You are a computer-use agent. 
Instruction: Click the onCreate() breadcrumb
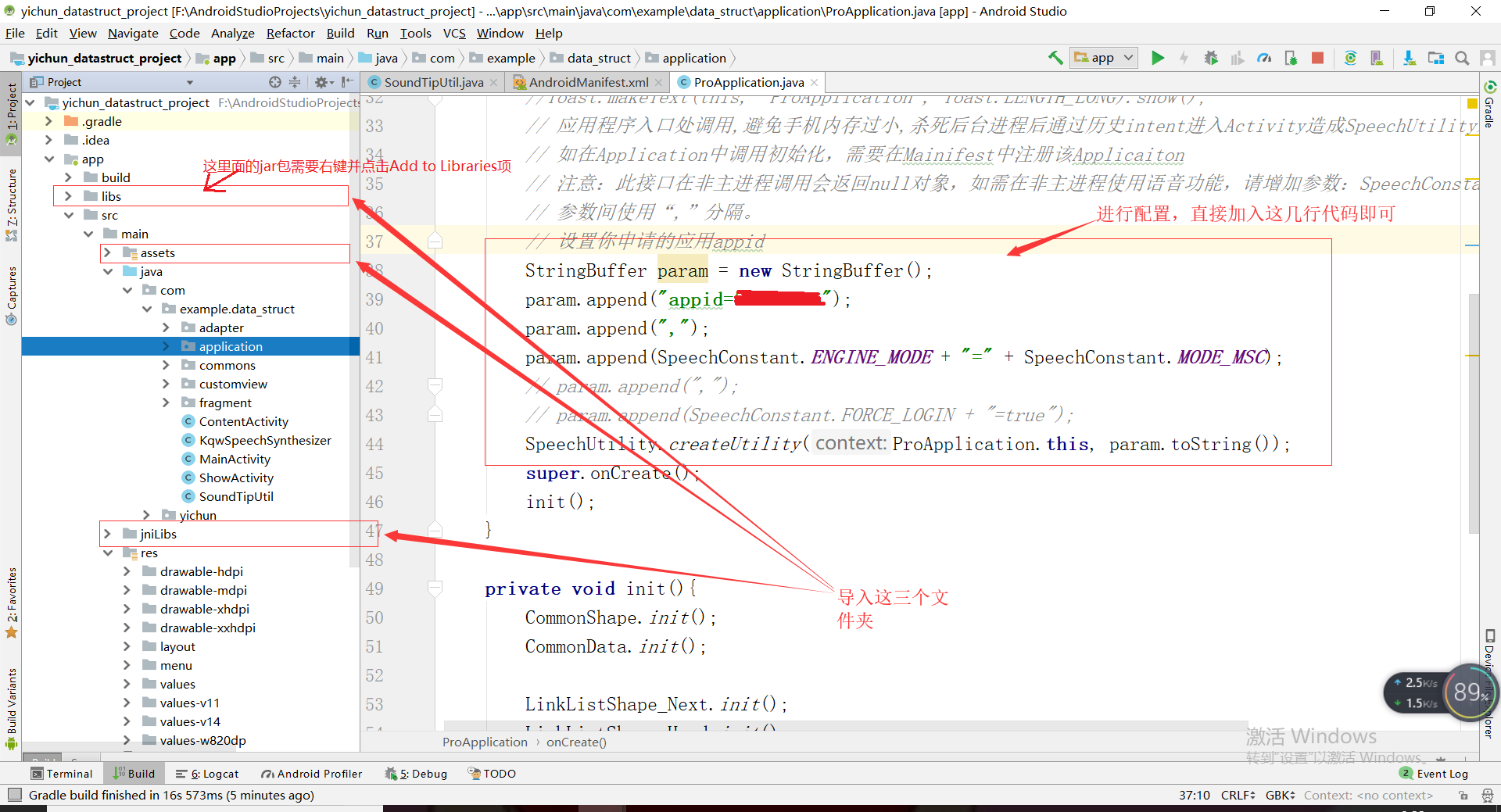(576, 742)
